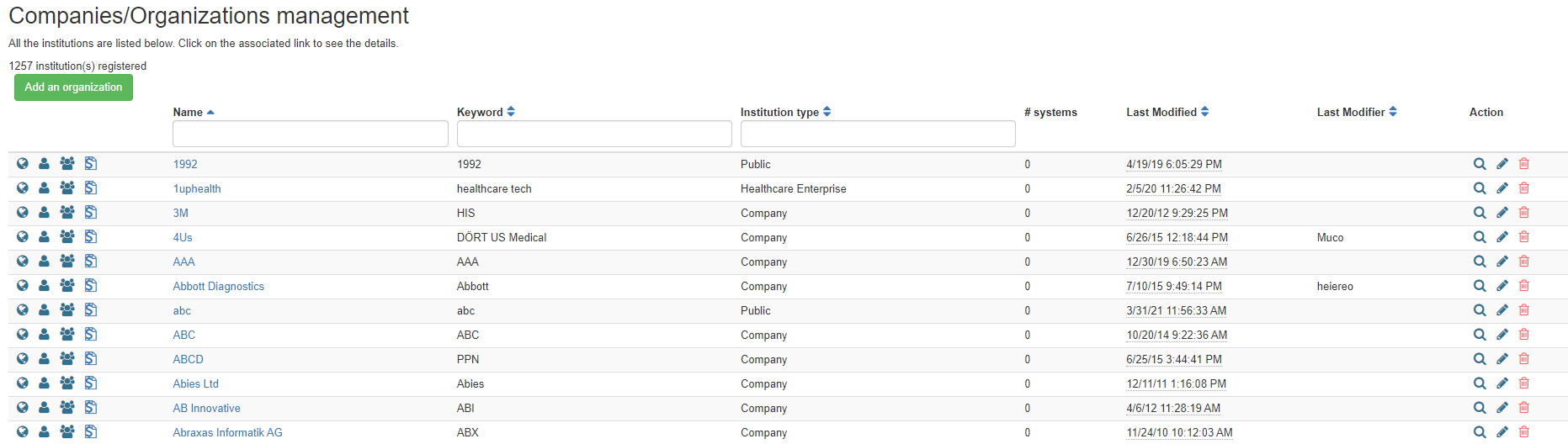Delete the abc organization via trash icon
Viewport: 1568px width, 444px height.
1524,310
